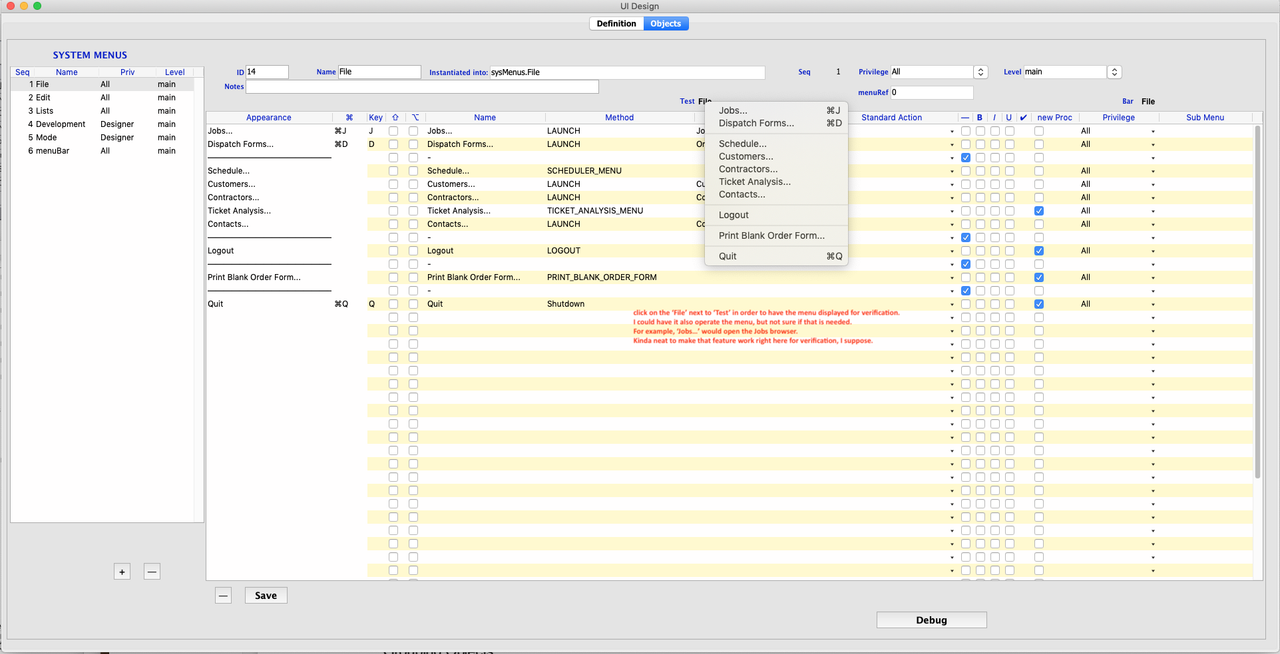Toggle Shift modifier checkbox in Jobs row

coord(394,131)
